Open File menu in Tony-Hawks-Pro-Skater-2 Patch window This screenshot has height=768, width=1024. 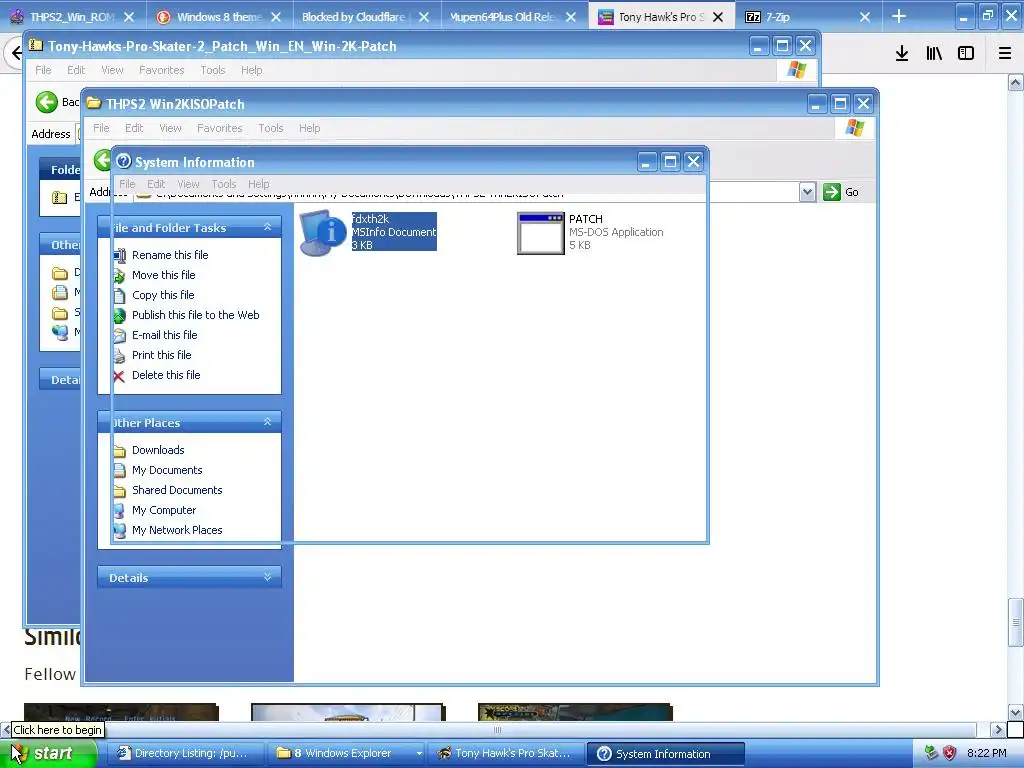pos(43,70)
